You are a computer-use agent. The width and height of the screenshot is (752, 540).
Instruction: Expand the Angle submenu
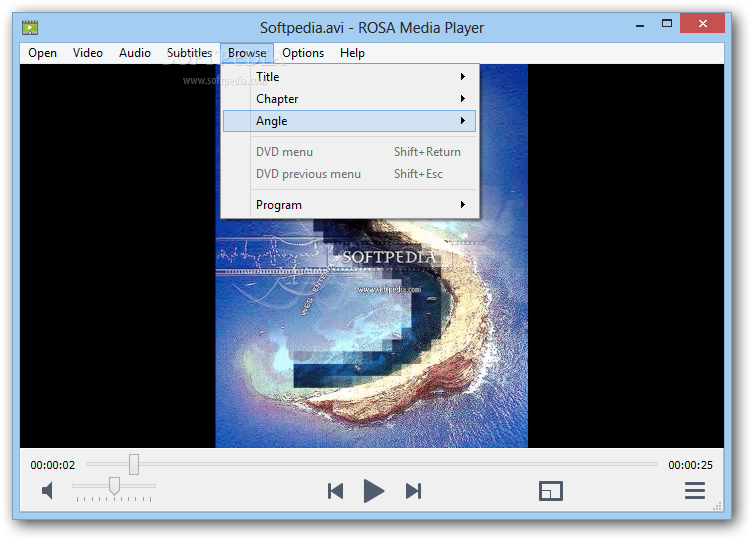pos(350,121)
